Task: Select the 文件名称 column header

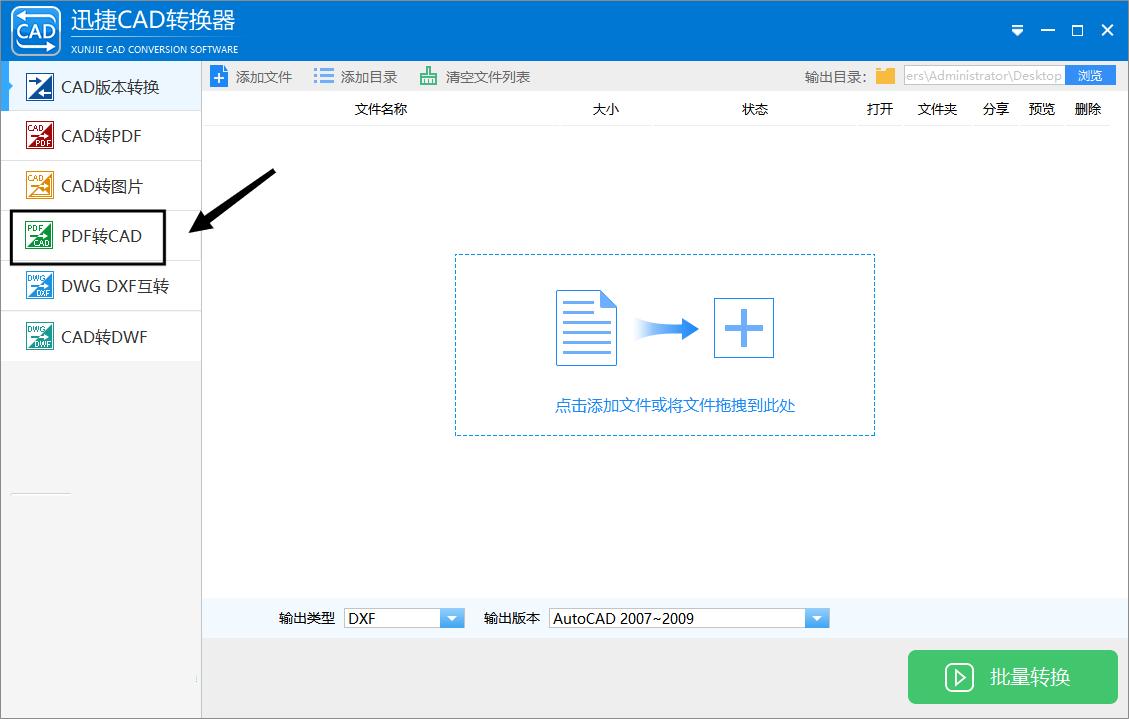Action: [x=380, y=110]
